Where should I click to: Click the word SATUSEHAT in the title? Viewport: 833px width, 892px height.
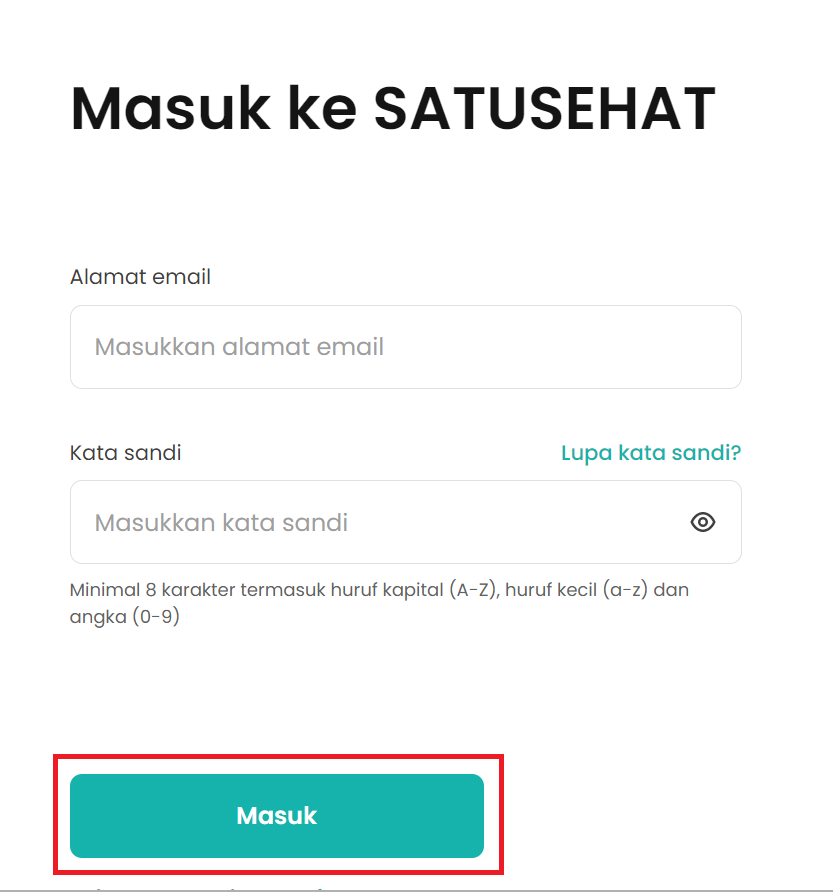click(545, 108)
